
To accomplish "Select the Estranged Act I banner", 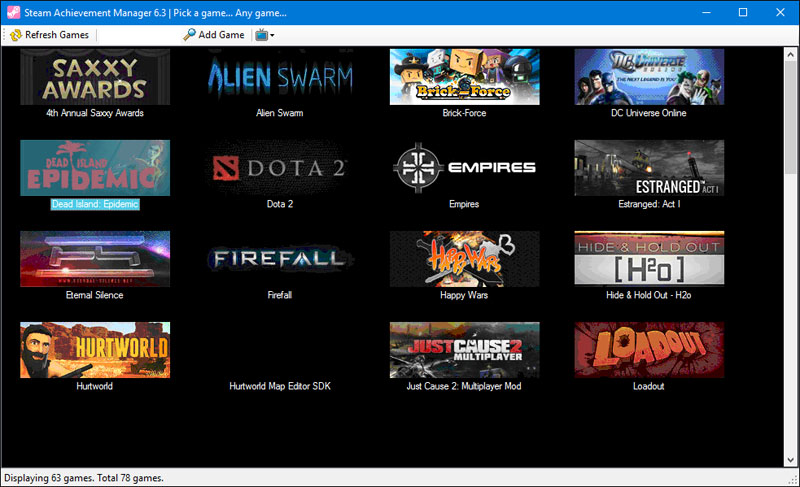I will click(649, 168).
